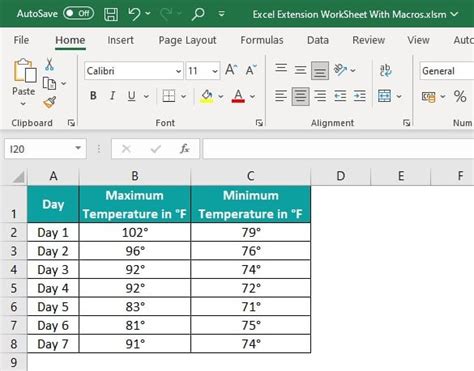The width and height of the screenshot is (474, 371).
Task: Apply the red Font Color
Action: point(238,96)
